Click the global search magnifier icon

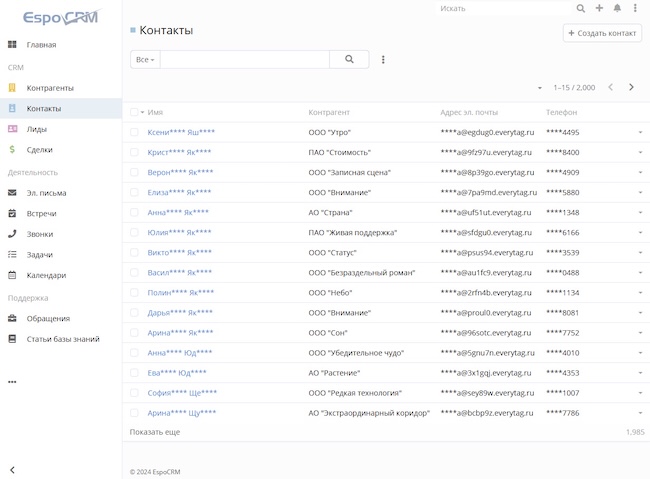pyautogui.click(x=581, y=8)
